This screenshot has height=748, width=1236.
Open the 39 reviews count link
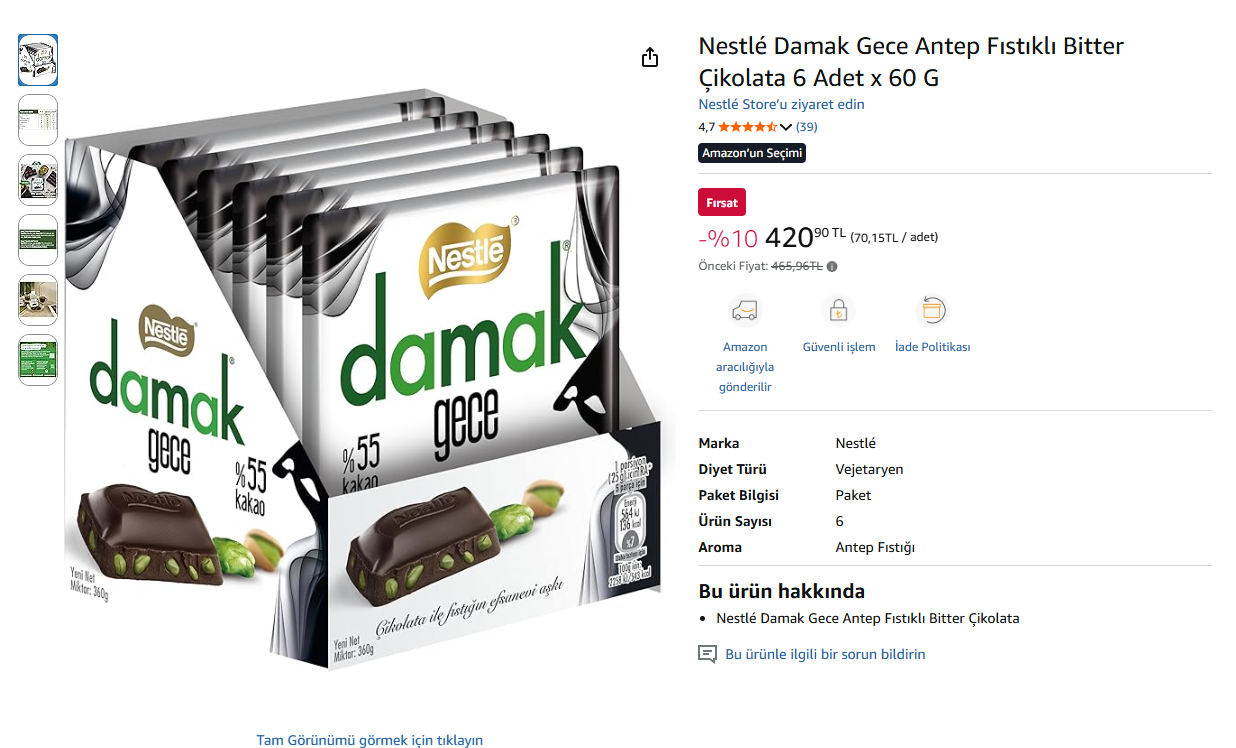click(806, 127)
